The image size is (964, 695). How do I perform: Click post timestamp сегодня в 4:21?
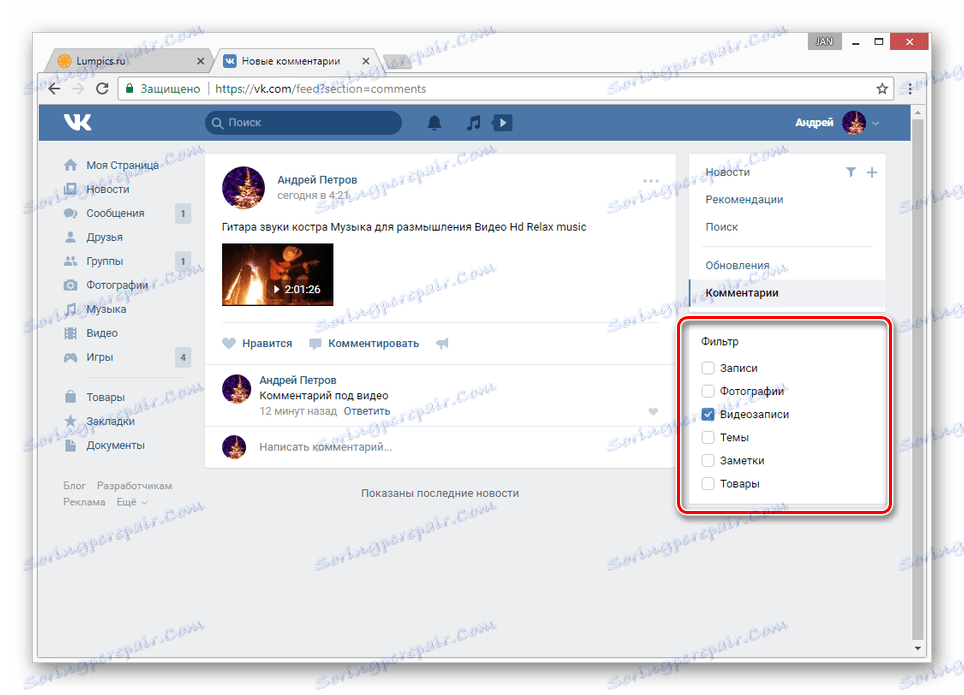[x=312, y=196]
